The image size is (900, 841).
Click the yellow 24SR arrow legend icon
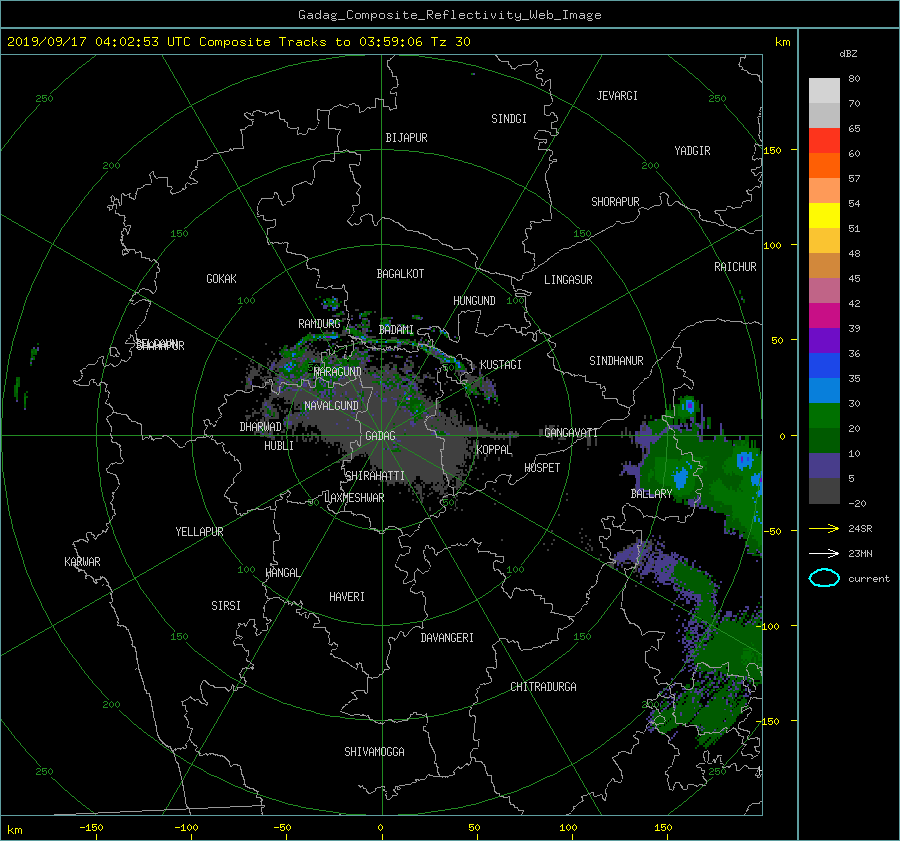click(x=824, y=528)
